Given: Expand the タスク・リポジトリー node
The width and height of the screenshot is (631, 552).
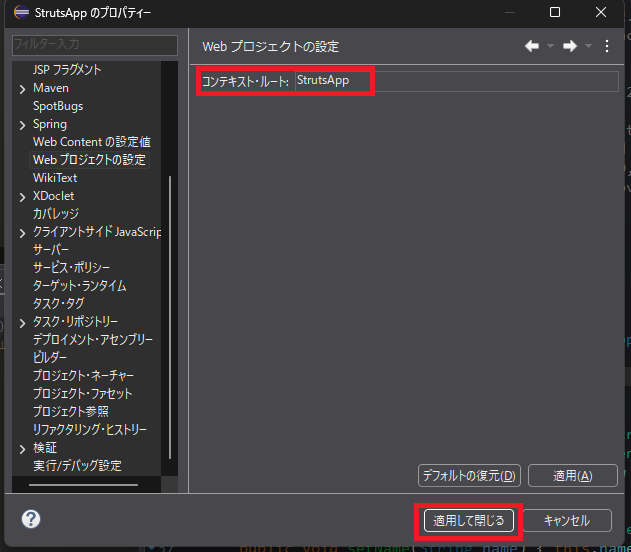Looking at the screenshot, I should (23, 323).
